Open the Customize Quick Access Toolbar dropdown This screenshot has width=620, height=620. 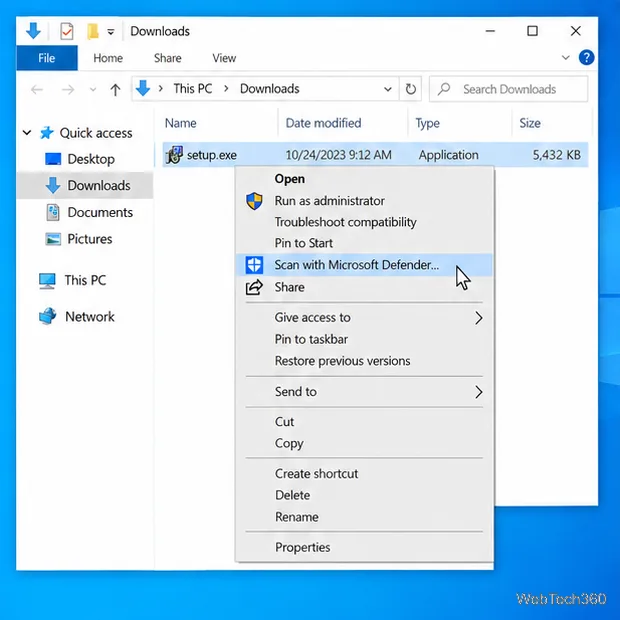click(111, 32)
